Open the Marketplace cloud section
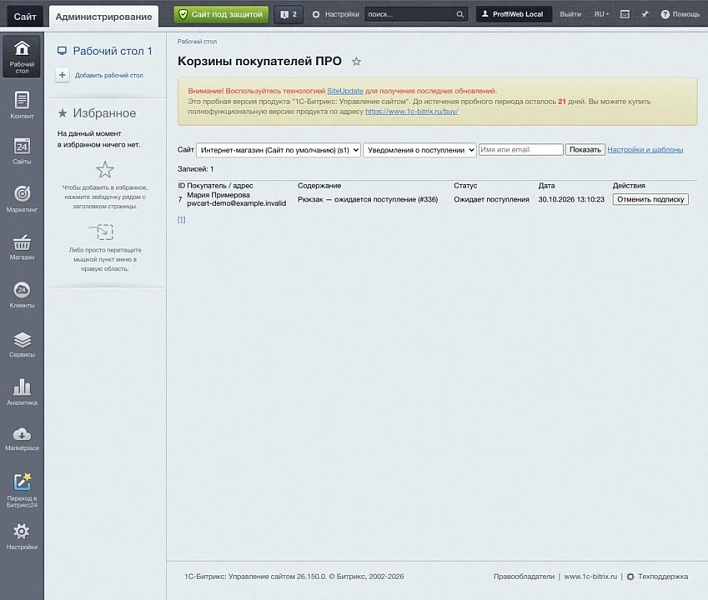Viewport: 708px width, 600px height. (x=22, y=439)
